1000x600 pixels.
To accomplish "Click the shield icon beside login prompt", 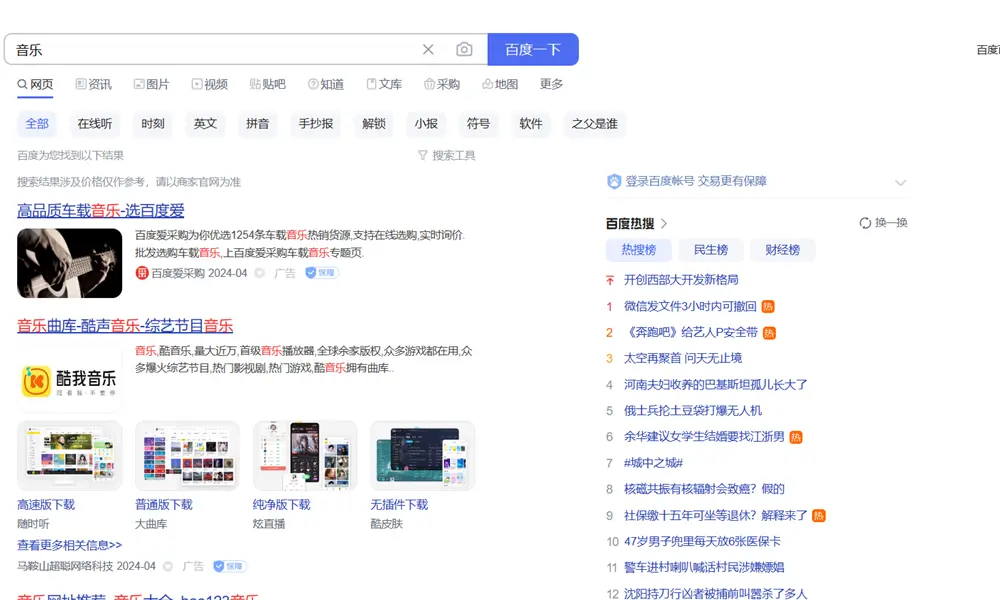I will click(614, 182).
